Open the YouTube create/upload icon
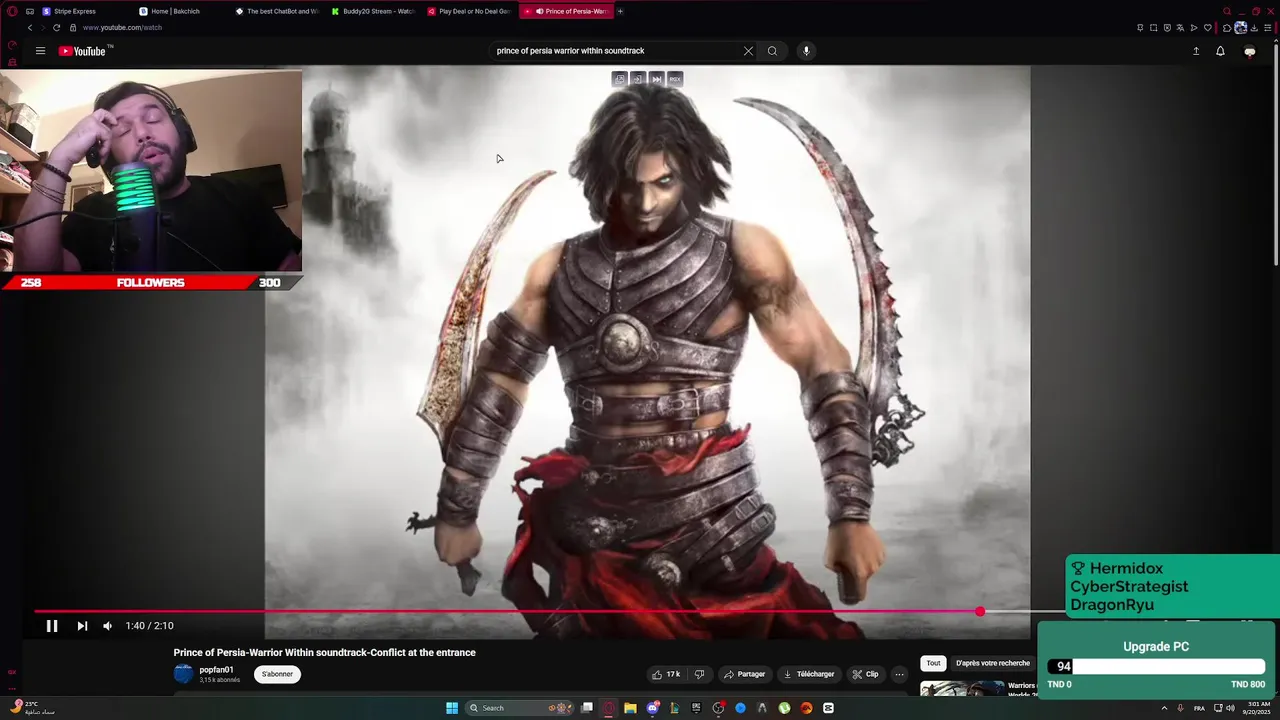 tap(1196, 51)
